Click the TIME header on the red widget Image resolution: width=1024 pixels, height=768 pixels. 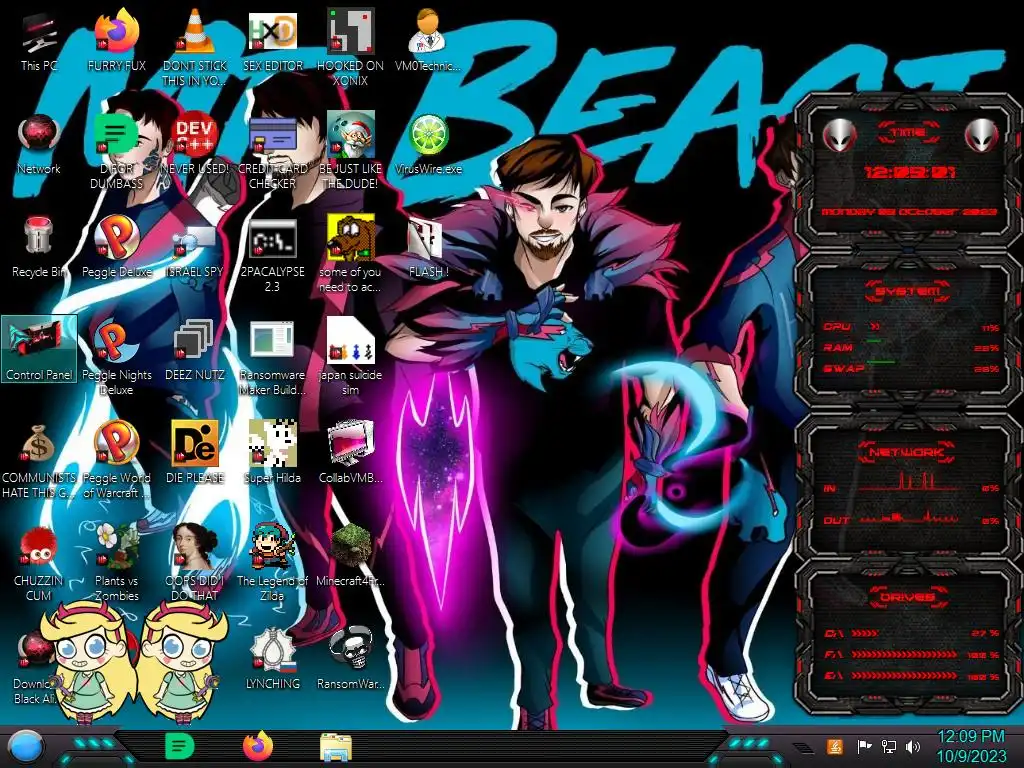pos(908,133)
